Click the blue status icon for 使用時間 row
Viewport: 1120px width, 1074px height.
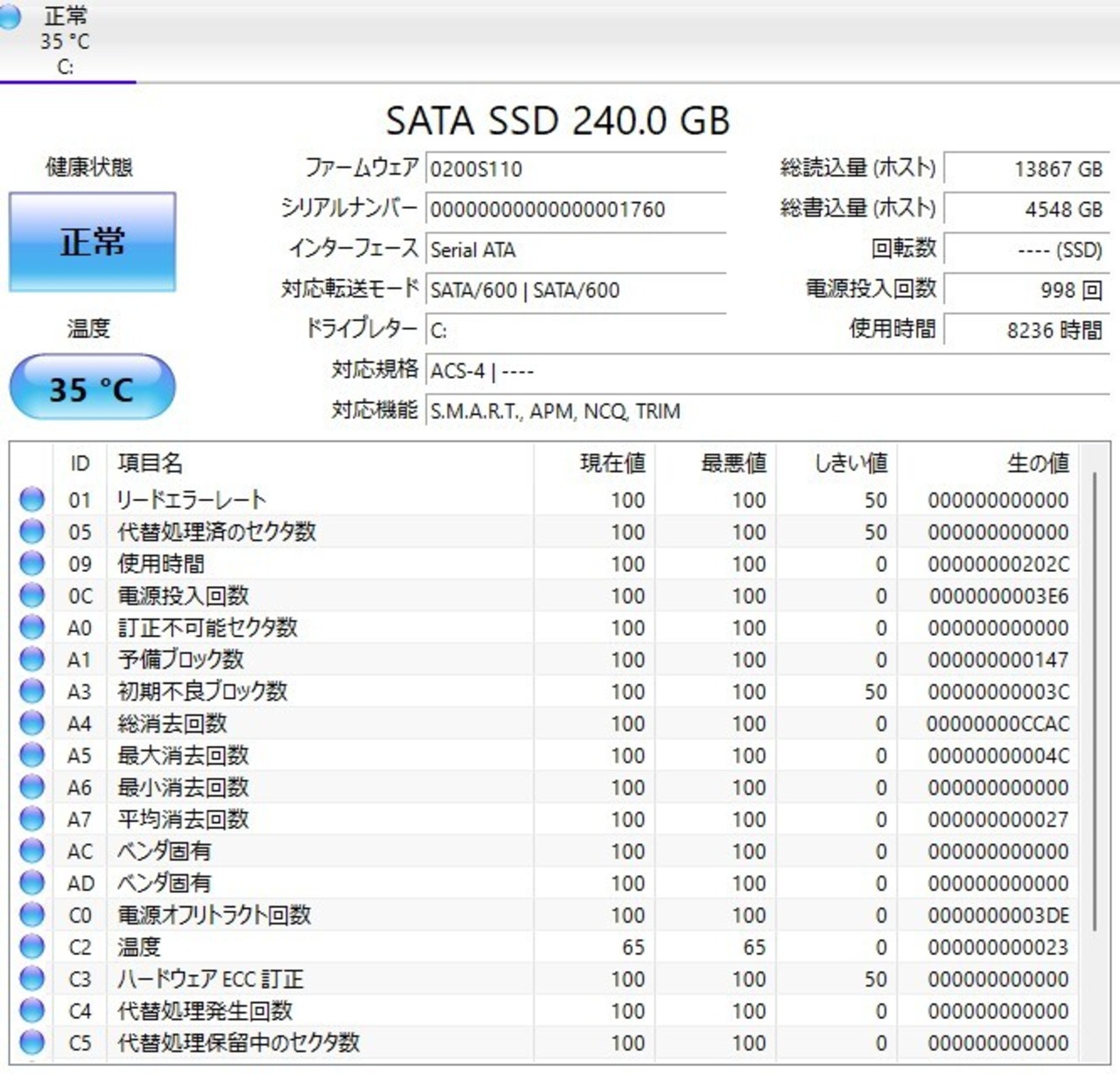pos(31,563)
